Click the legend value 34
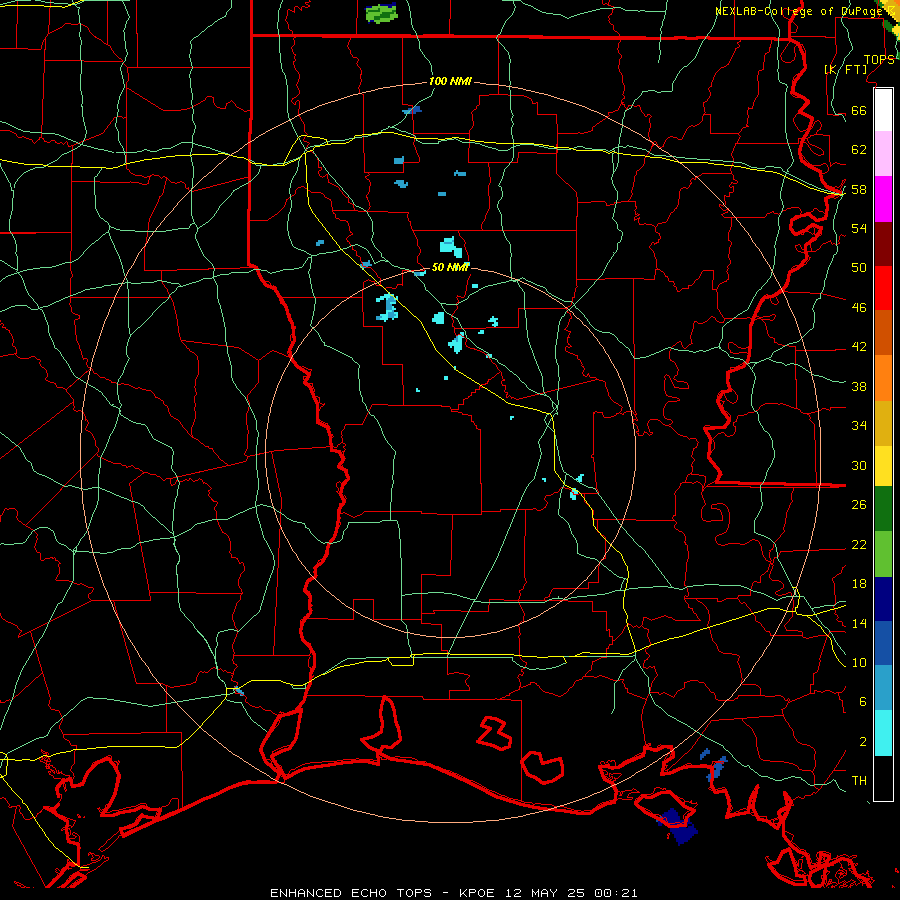The image size is (900, 900). tap(859, 425)
